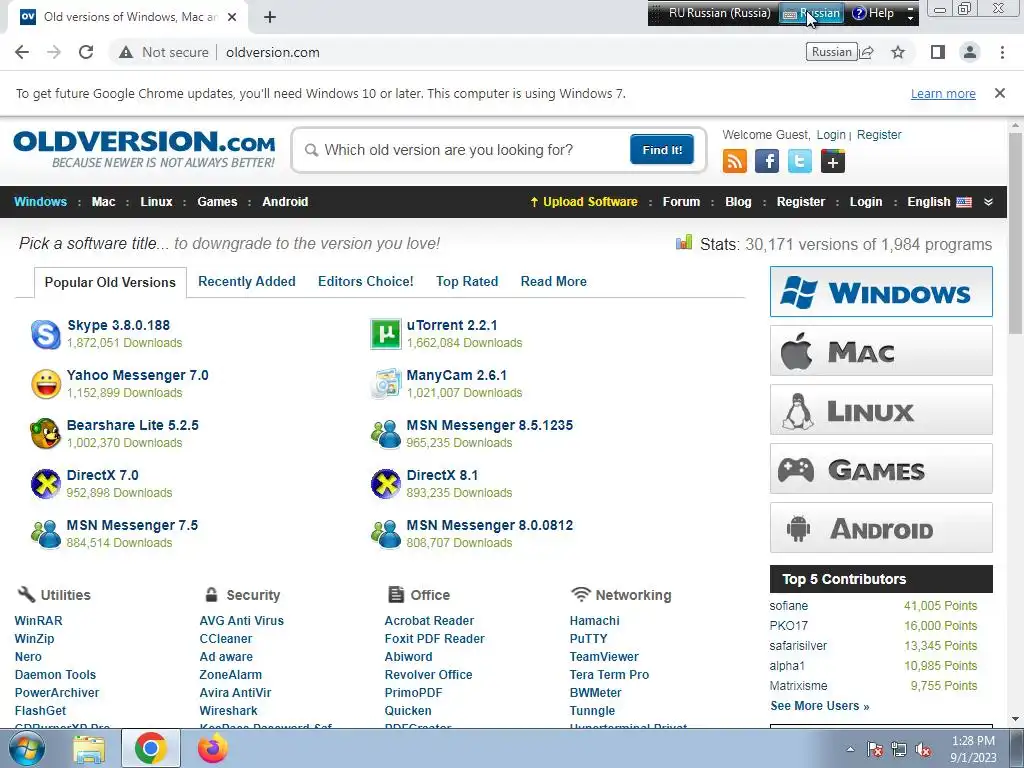Click the Learn more link
Viewport: 1024px width, 768px height.
(943, 93)
